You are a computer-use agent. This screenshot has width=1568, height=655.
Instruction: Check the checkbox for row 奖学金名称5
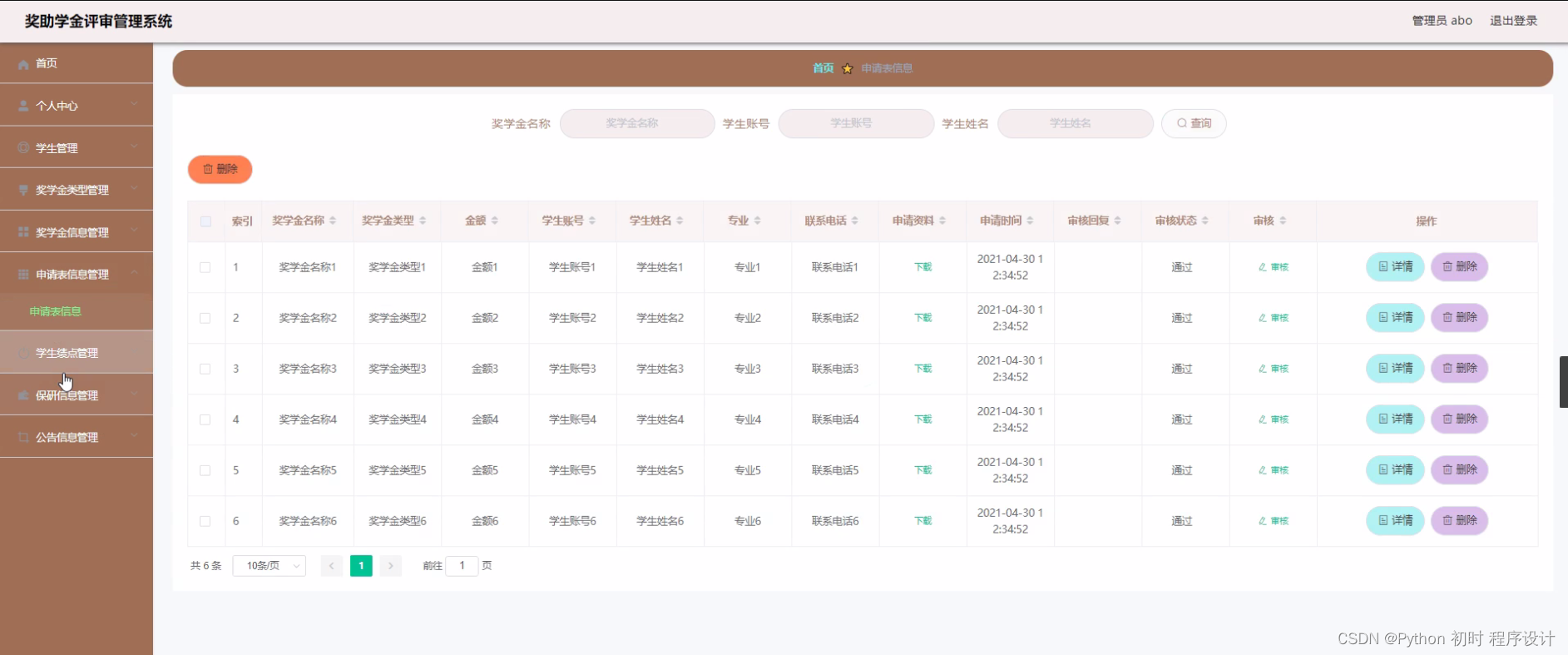[x=205, y=470]
